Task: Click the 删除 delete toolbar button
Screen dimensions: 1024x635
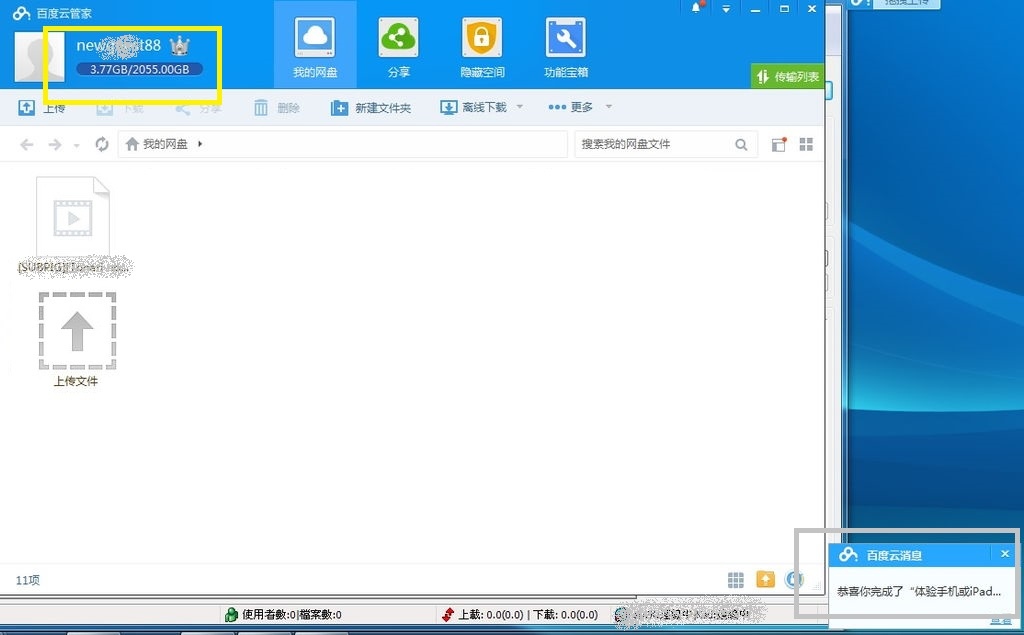Action: (277, 108)
